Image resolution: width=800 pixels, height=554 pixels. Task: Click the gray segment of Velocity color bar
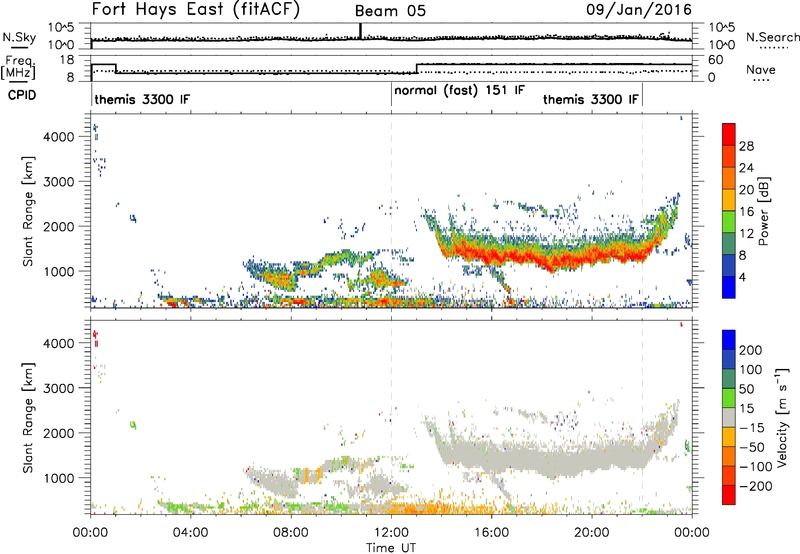tap(729, 417)
